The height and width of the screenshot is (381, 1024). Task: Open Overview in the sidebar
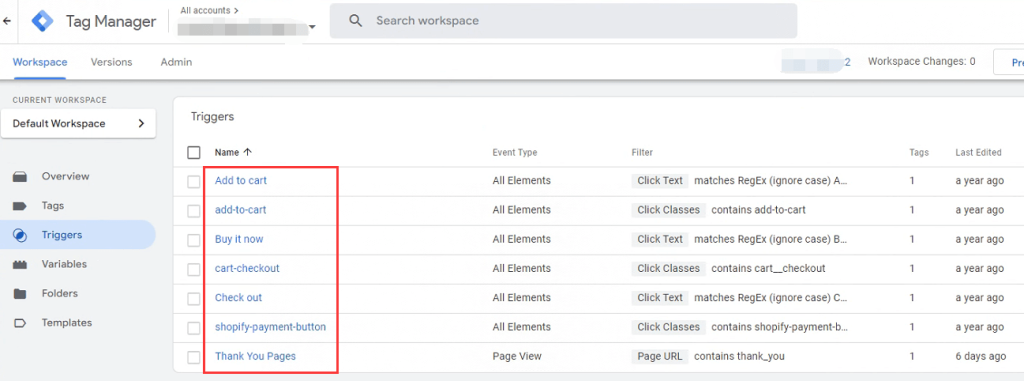click(x=65, y=176)
